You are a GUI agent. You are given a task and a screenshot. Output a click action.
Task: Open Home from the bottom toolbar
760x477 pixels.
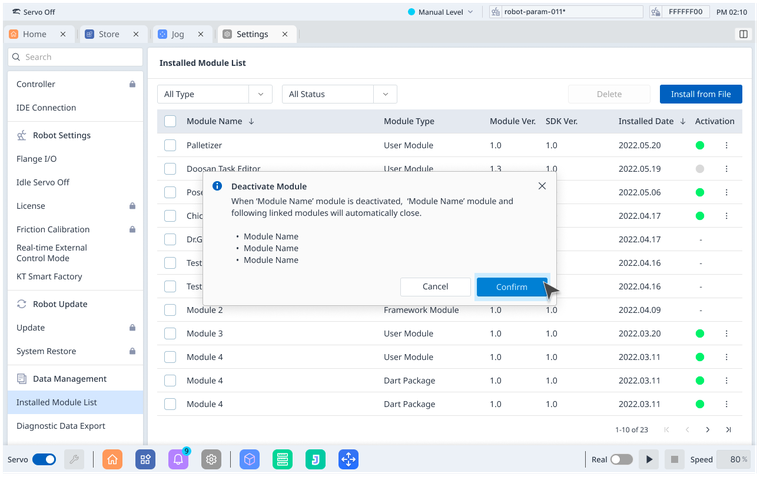113,459
